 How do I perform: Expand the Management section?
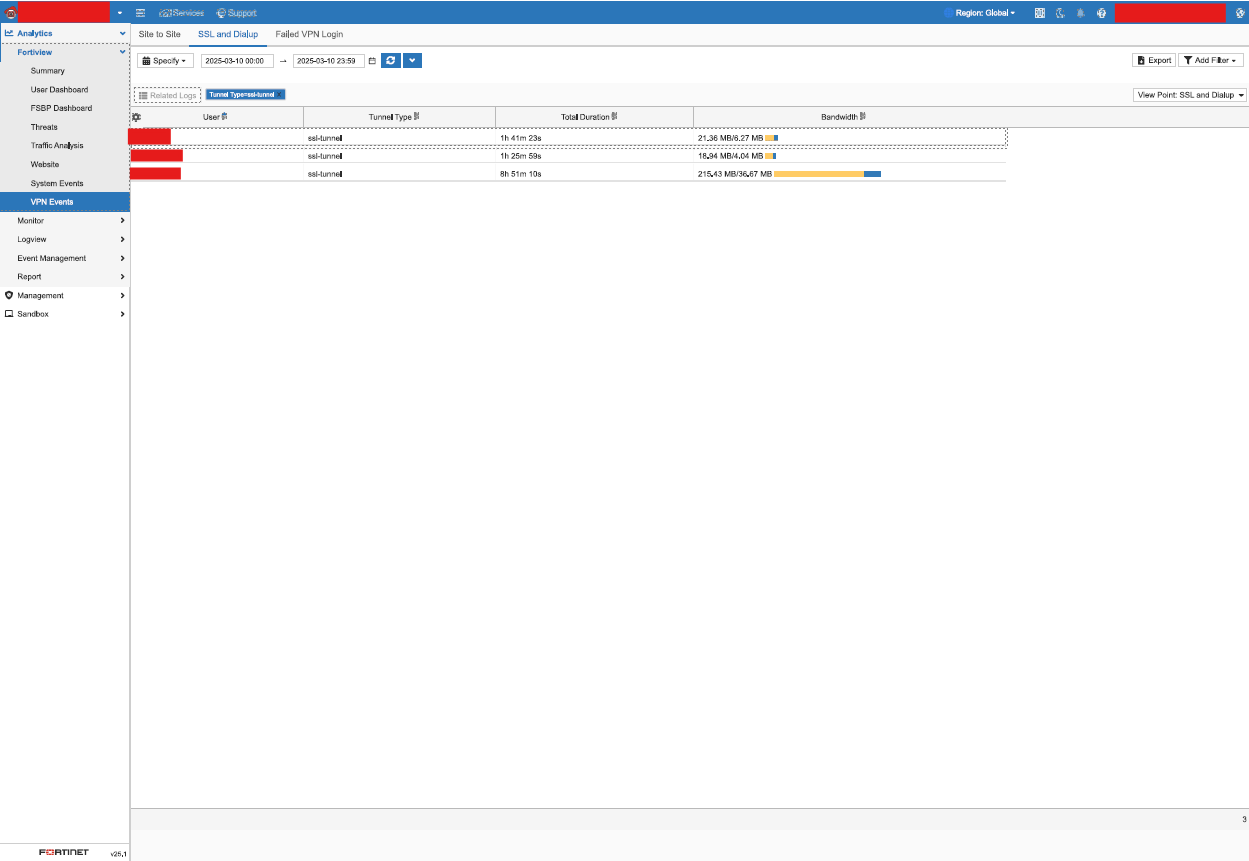(x=65, y=295)
